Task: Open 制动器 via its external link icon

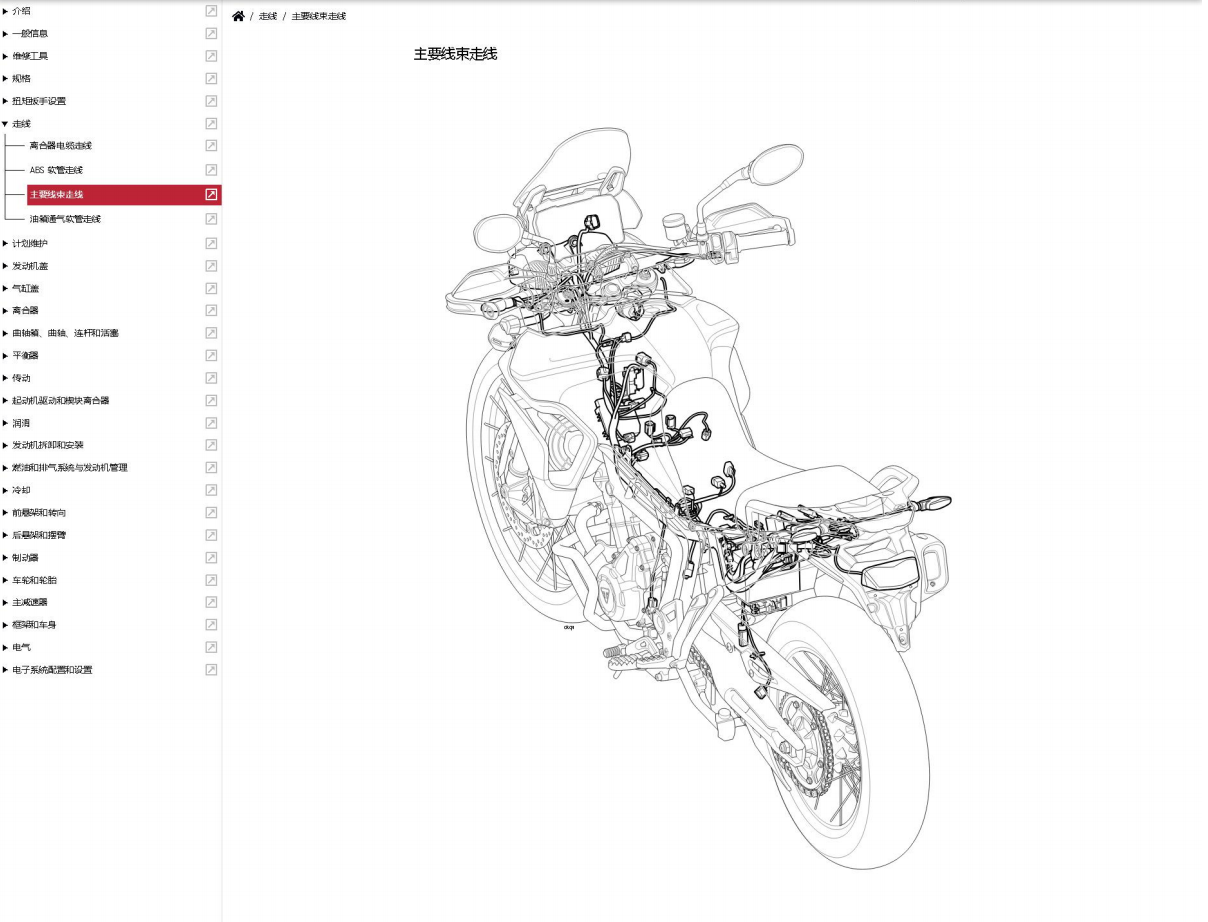Action: coord(210,557)
